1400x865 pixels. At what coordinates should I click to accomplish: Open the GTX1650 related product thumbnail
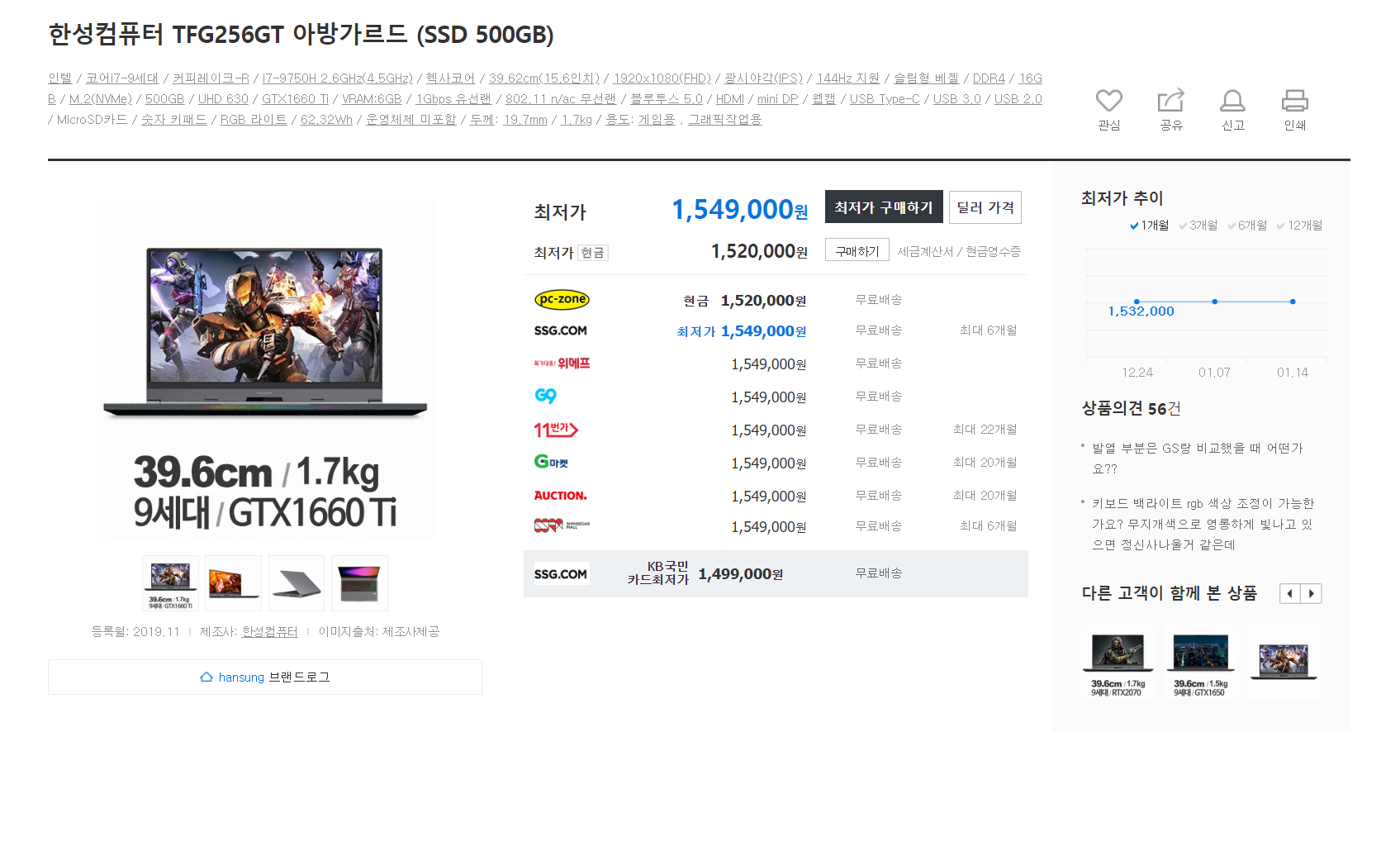click(x=1201, y=663)
